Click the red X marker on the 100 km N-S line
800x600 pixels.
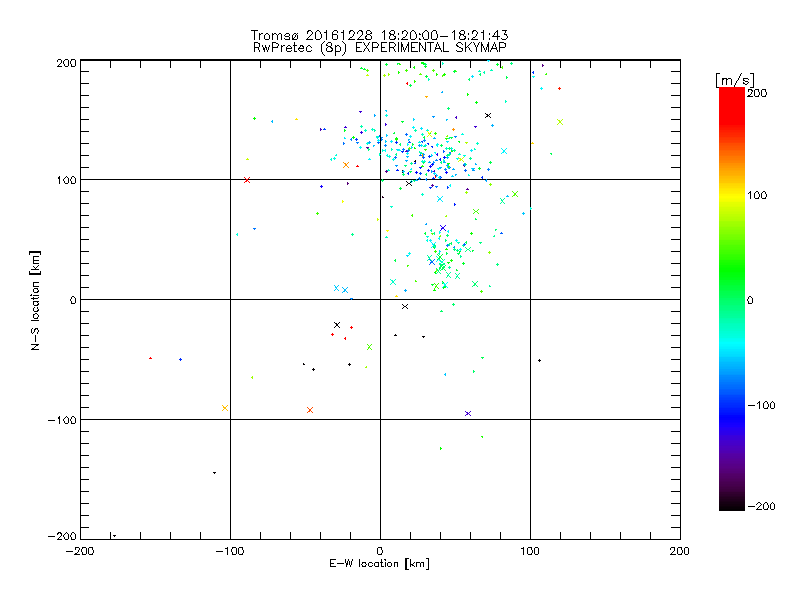247,180
